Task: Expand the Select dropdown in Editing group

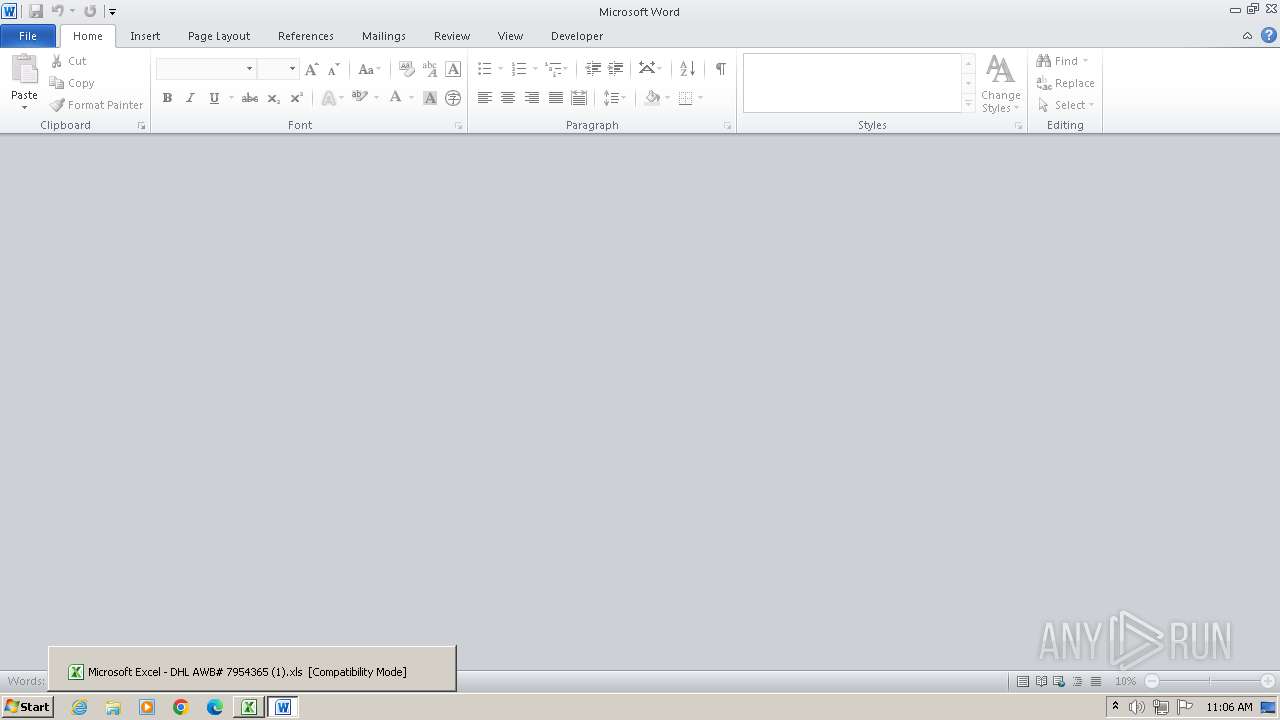Action: pyautogui.click(x=1066, y=105)
